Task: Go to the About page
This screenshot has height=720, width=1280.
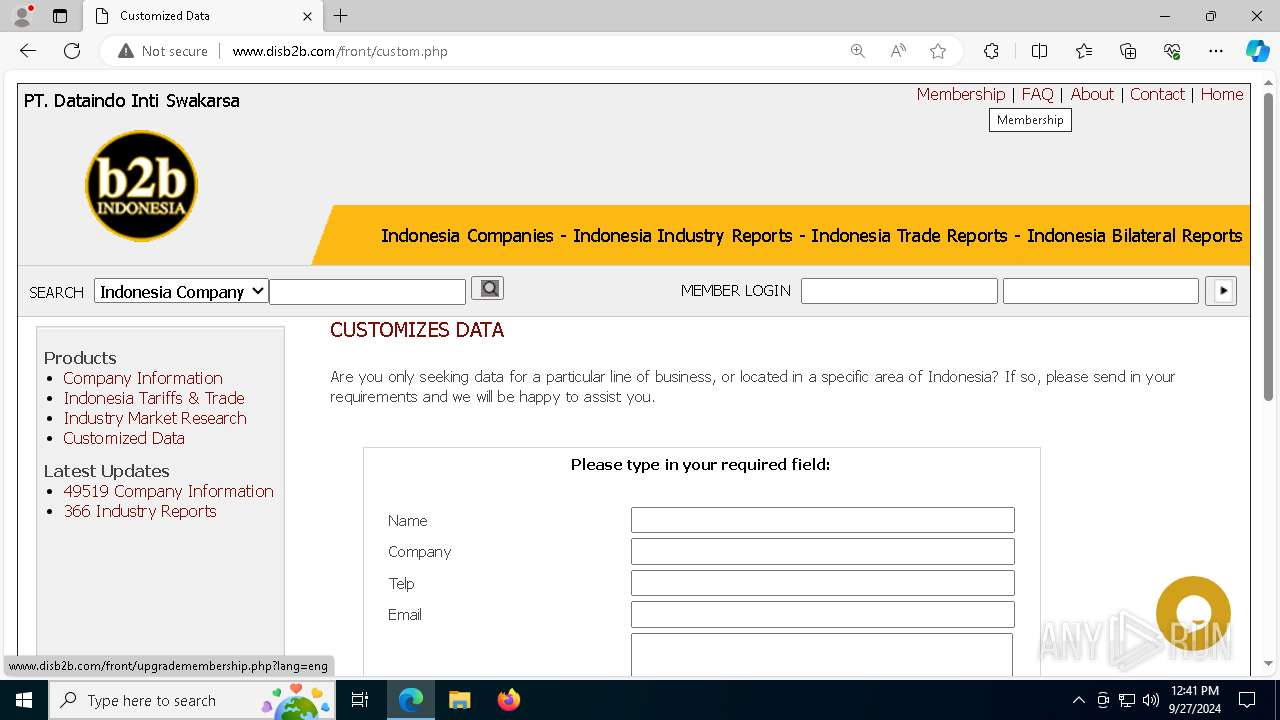Action: tap(1092, 94)
